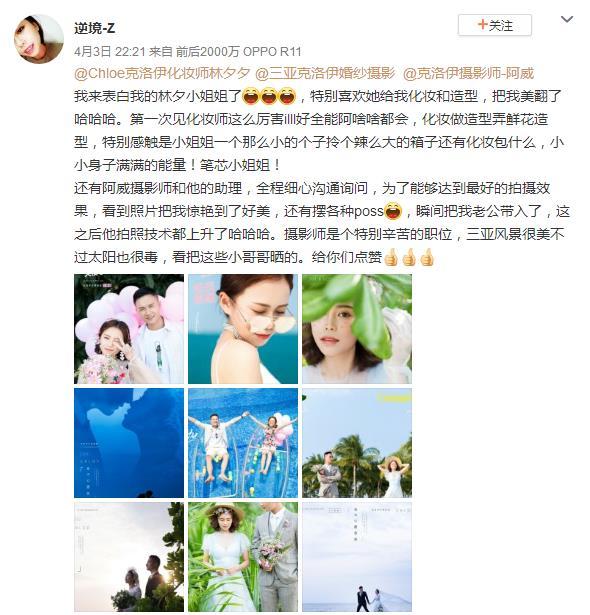Image resolution: width=590 pixels, height=615 pixels.
Task: Click the plus icon in the follow button
Action: click(x=483, y=25)
